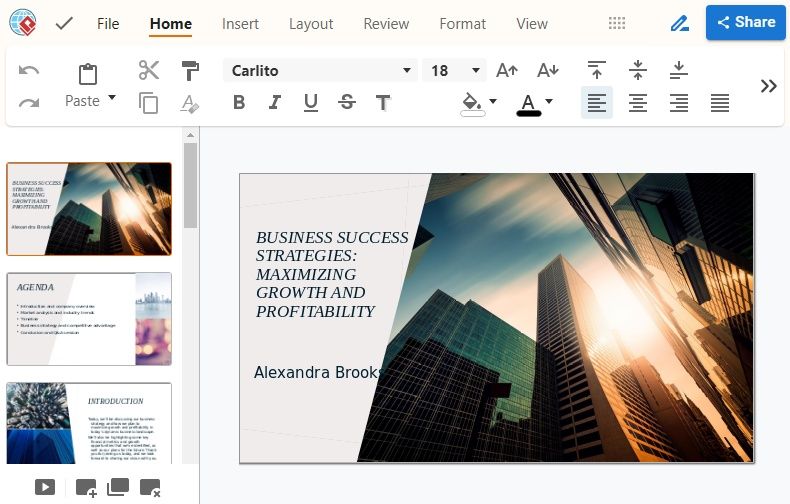The width and height of the screenshot is (790, 504).
Task: Select the AGENDA slide thumbnail
Action: (89, 319)
